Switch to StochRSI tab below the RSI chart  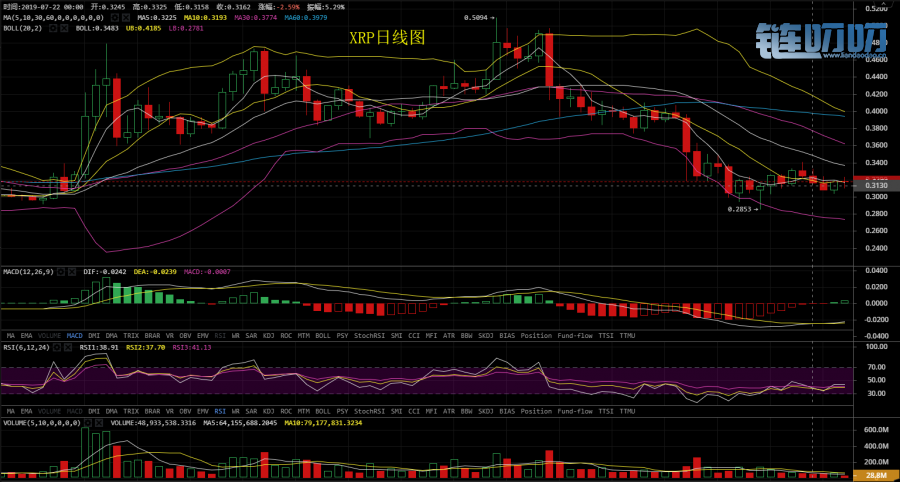pyautogui.click(x=371, y=411)
